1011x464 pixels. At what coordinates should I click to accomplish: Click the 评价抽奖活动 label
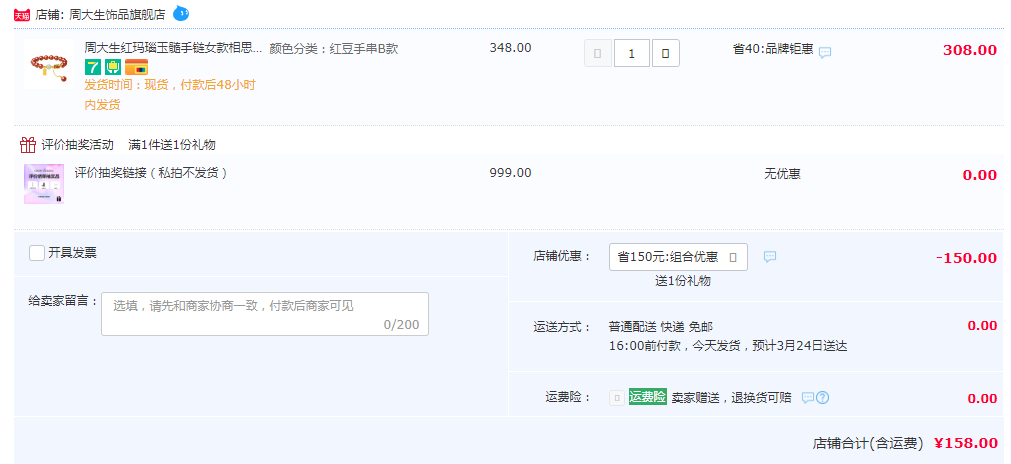pyautogui.click(x=77, y=145)
